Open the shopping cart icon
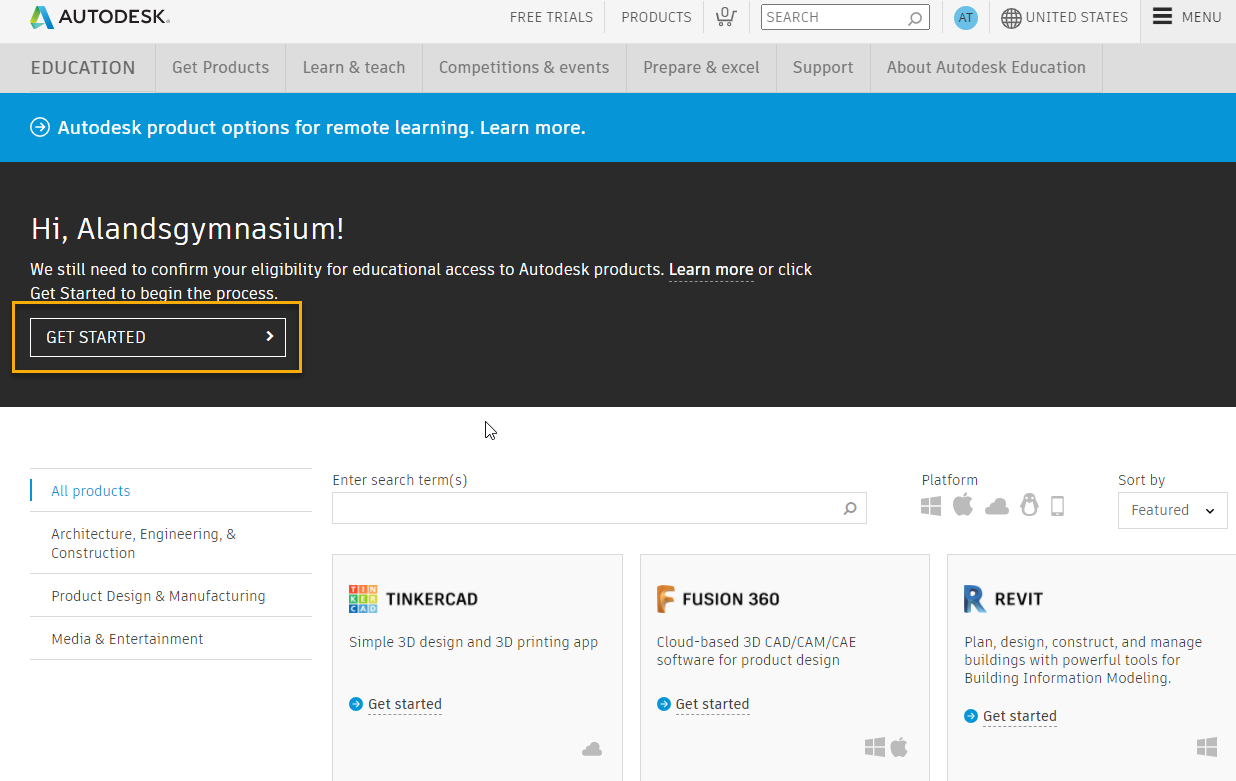The image size is (1236, 781). click(x=725, y=17)
